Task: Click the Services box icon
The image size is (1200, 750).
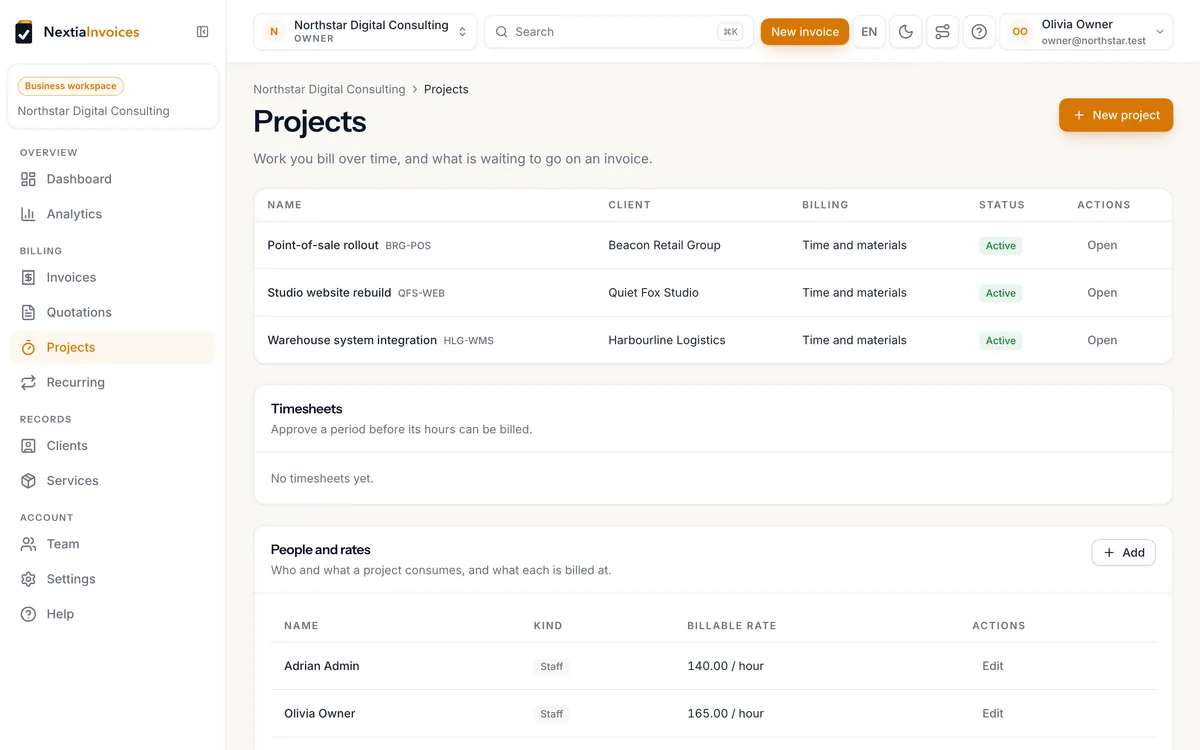Action: pos(28,481)
